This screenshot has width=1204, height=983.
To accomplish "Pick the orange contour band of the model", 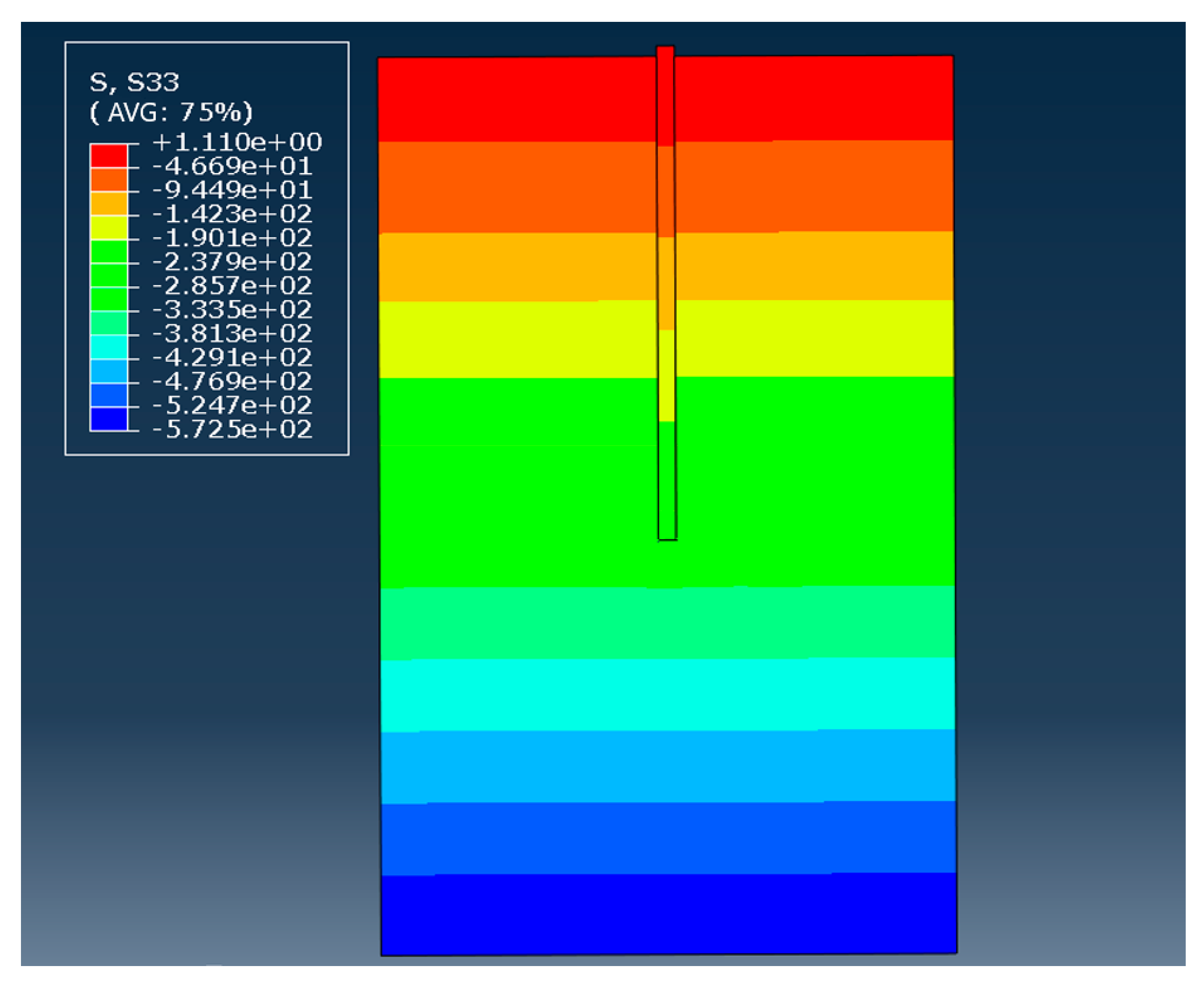I will click(x=510, y=187).
